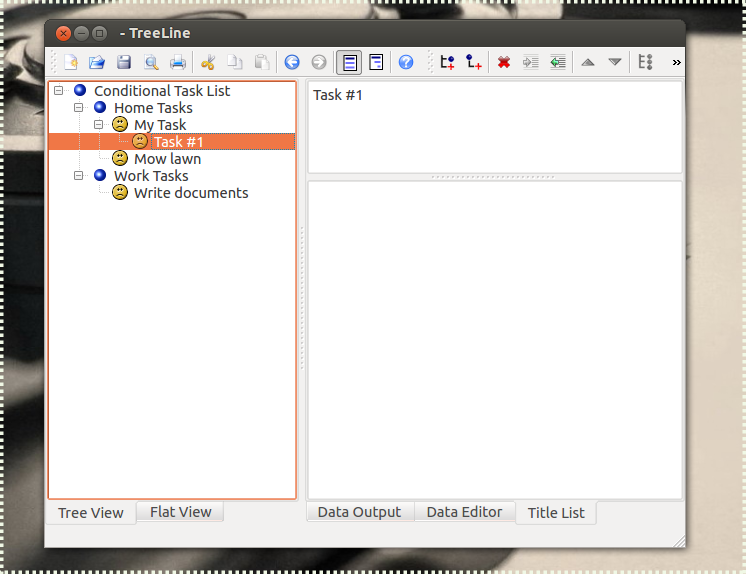Image resolution: width=746 pixels, height=574 pixels.
Task: Go back with the blue left arrow
Action: [292, 62]
